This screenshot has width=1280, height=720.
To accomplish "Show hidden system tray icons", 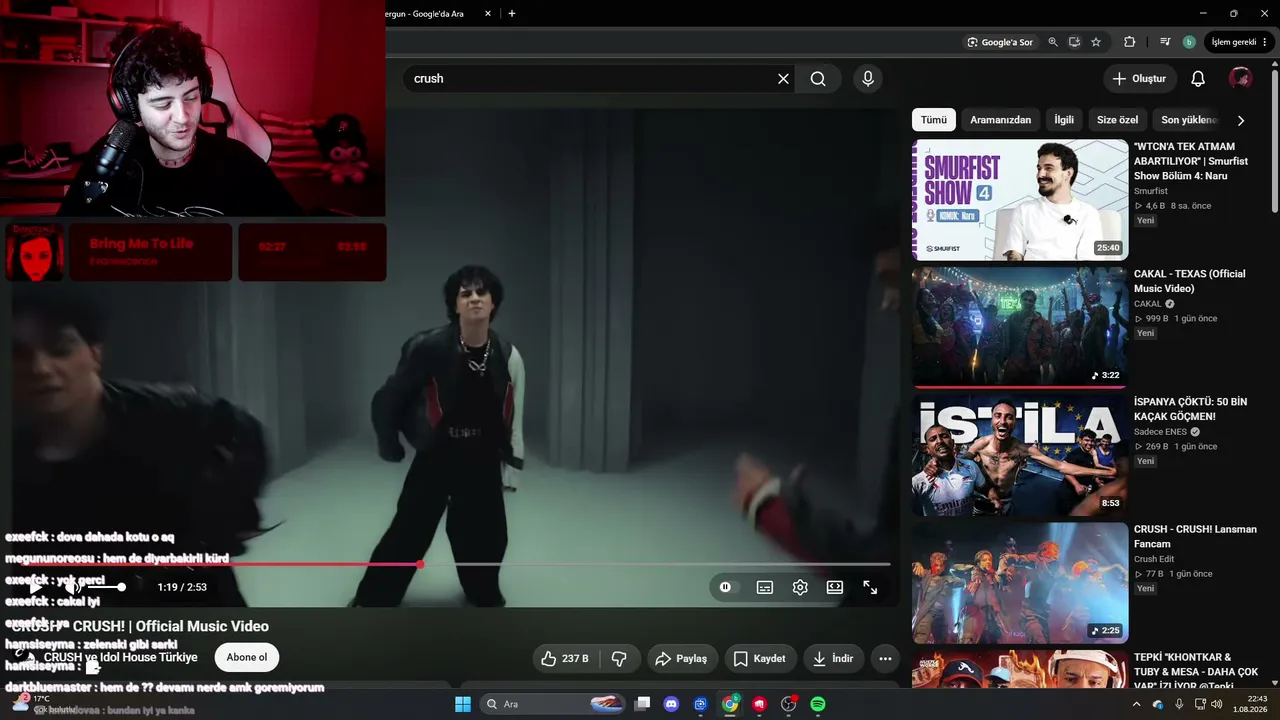I will click(1136, 704).
